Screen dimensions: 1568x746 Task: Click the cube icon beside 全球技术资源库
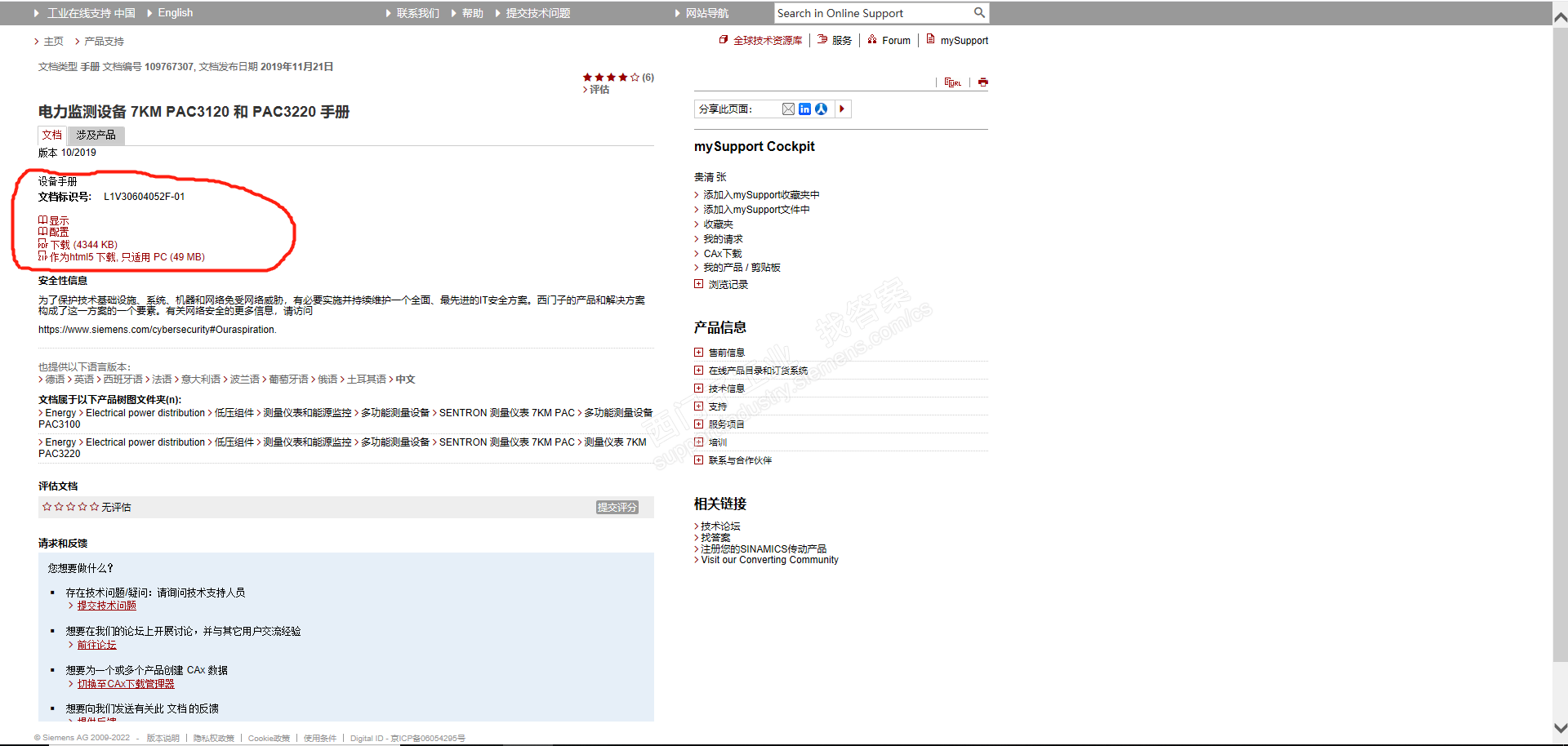pyautogui.click(x=724, y=39)
